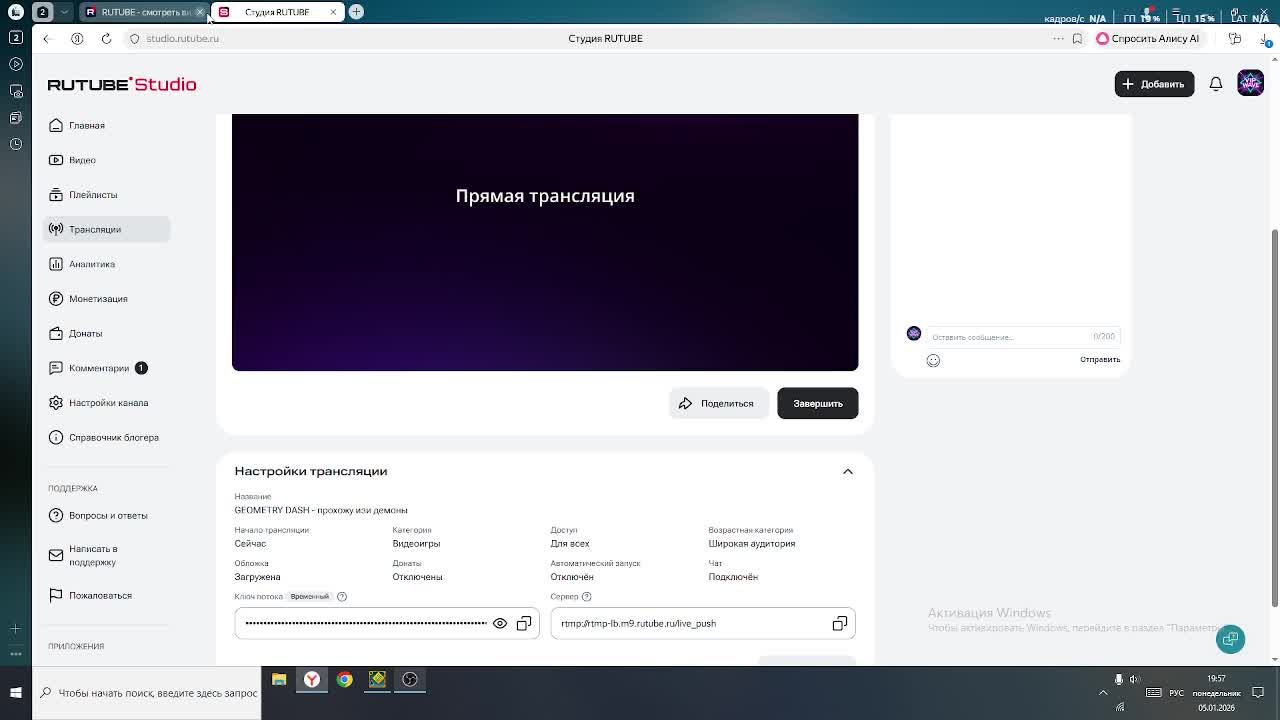Click the Настройки канала gear icon
Screen dimensions: 1280x720
(x=56, y=403)
